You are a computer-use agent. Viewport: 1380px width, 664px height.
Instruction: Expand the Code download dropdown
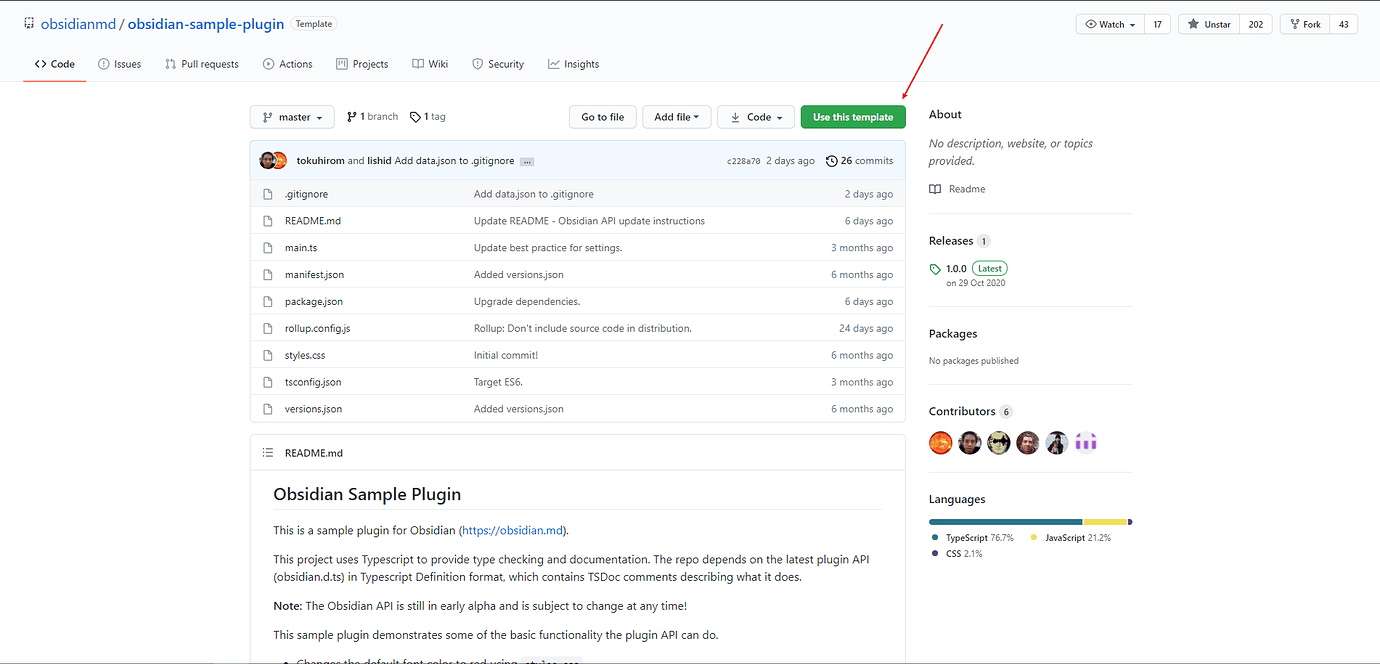coord(756,117)
